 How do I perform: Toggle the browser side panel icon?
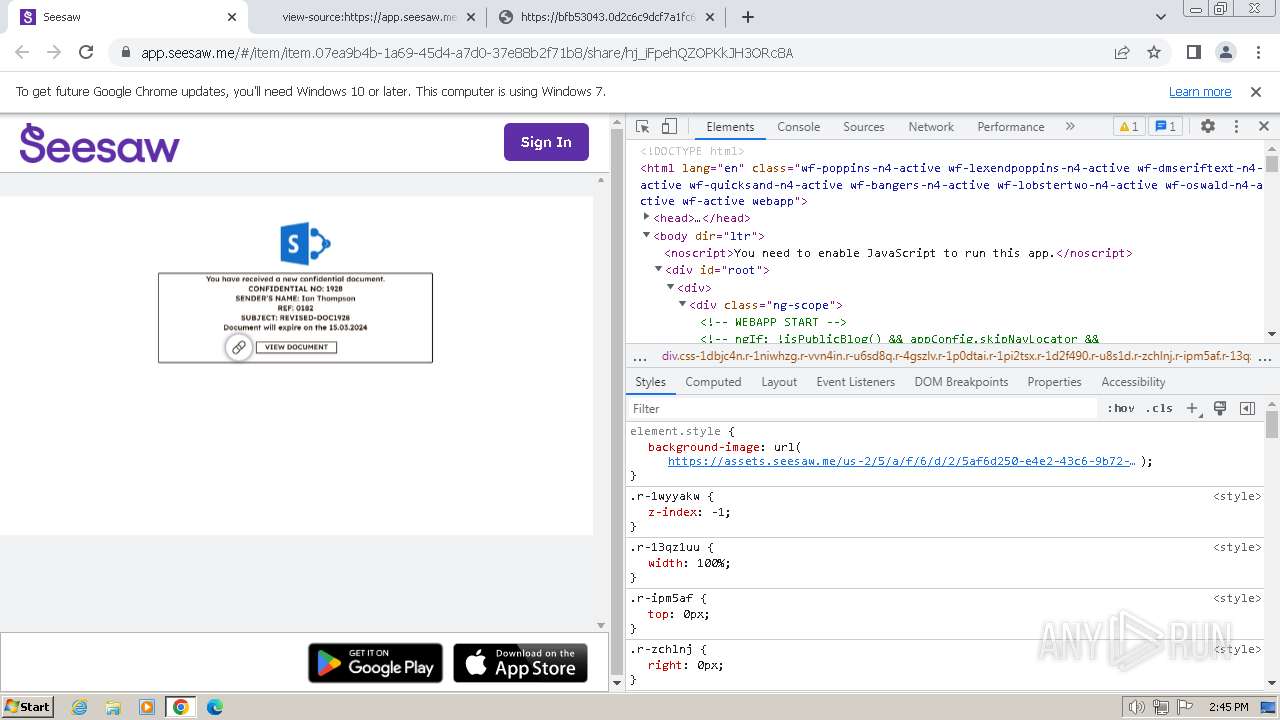(x=1193, y=52)
